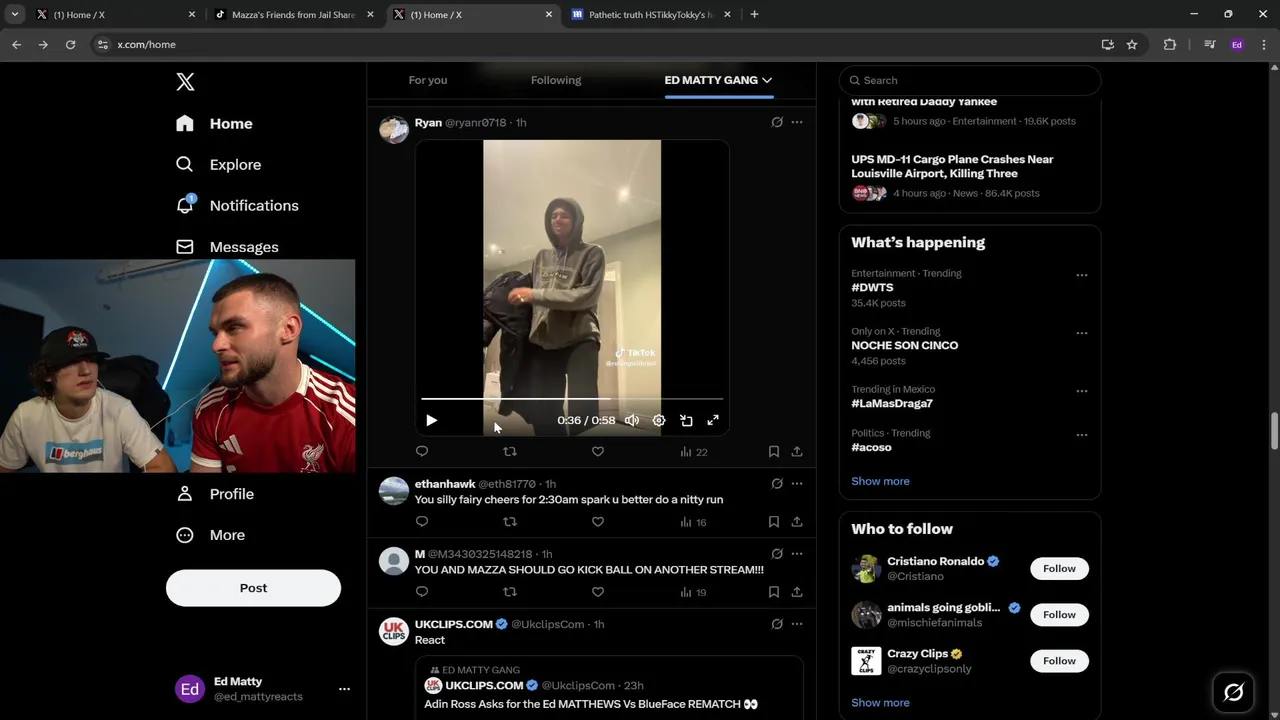This screenshot has height=720, width=1280.
Task: Open more options on ethanhawk's post
Action: [797, 484]
